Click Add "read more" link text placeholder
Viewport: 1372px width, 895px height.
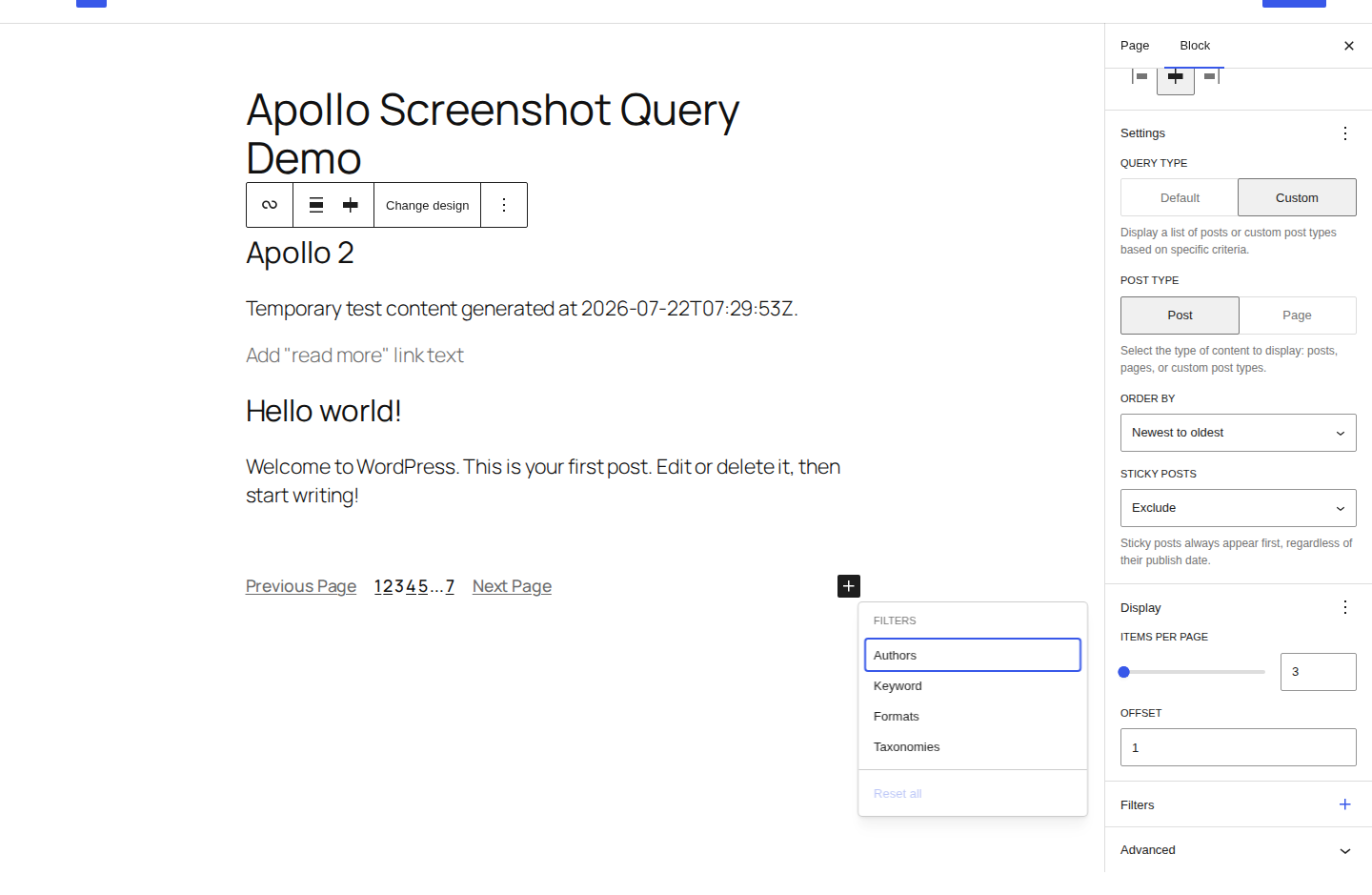354,356
